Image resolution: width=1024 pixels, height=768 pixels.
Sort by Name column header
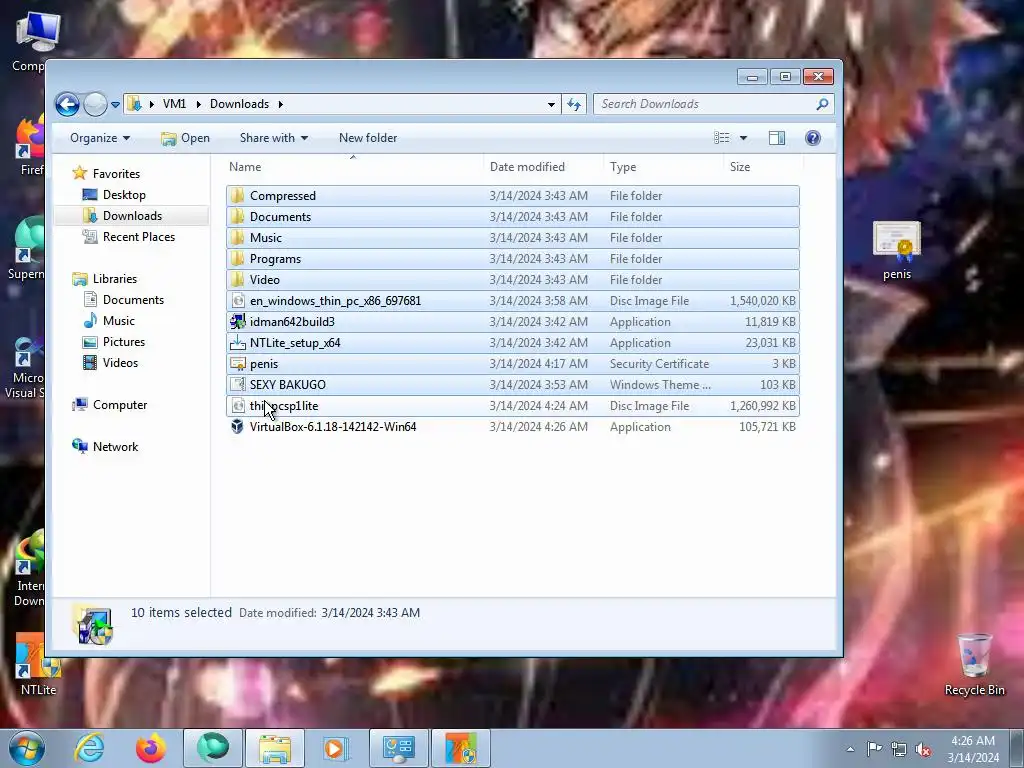pyautogui.click(x=353, y=167)
